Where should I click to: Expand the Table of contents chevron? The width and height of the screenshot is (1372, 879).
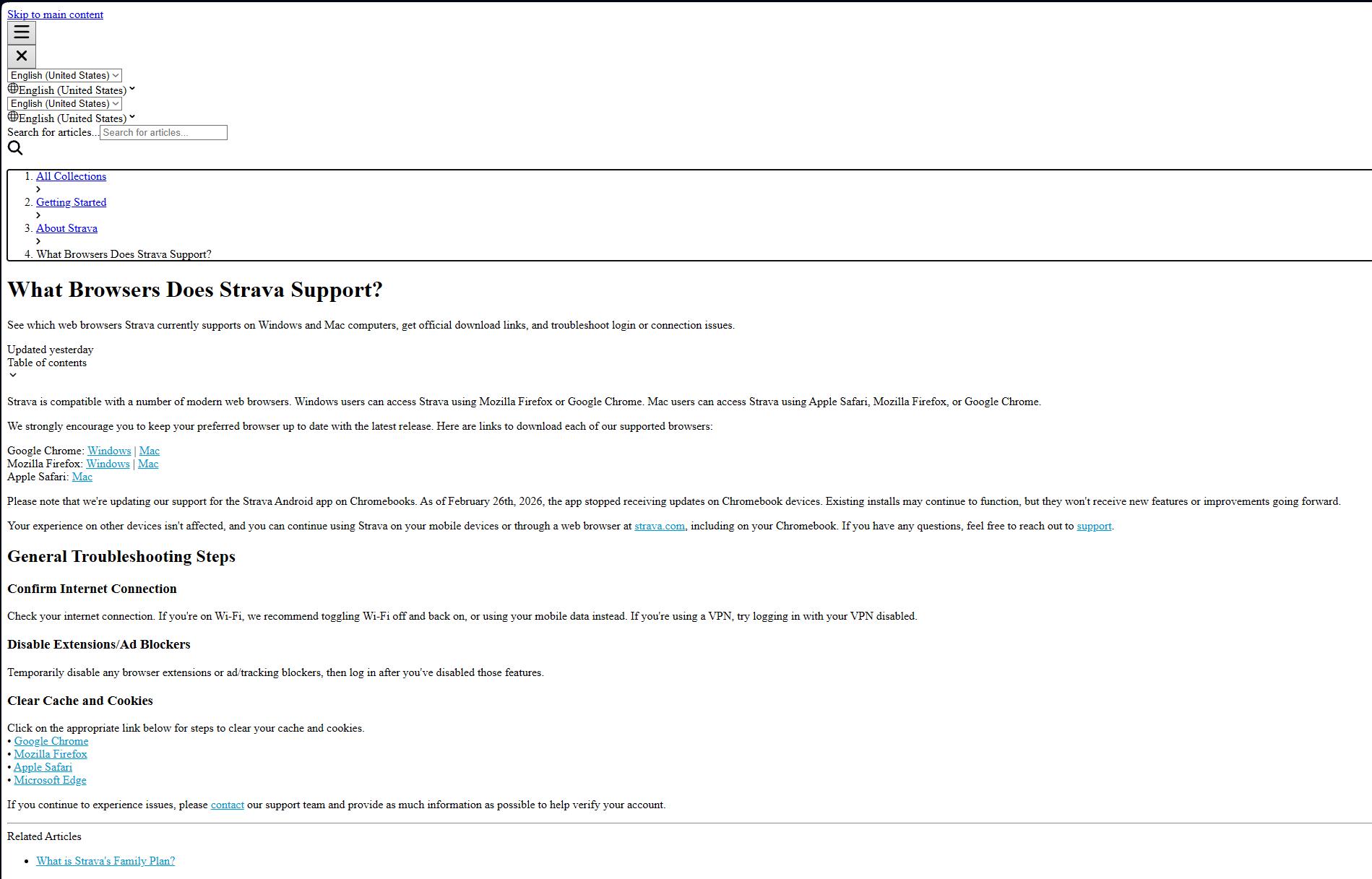pos(13,376)
